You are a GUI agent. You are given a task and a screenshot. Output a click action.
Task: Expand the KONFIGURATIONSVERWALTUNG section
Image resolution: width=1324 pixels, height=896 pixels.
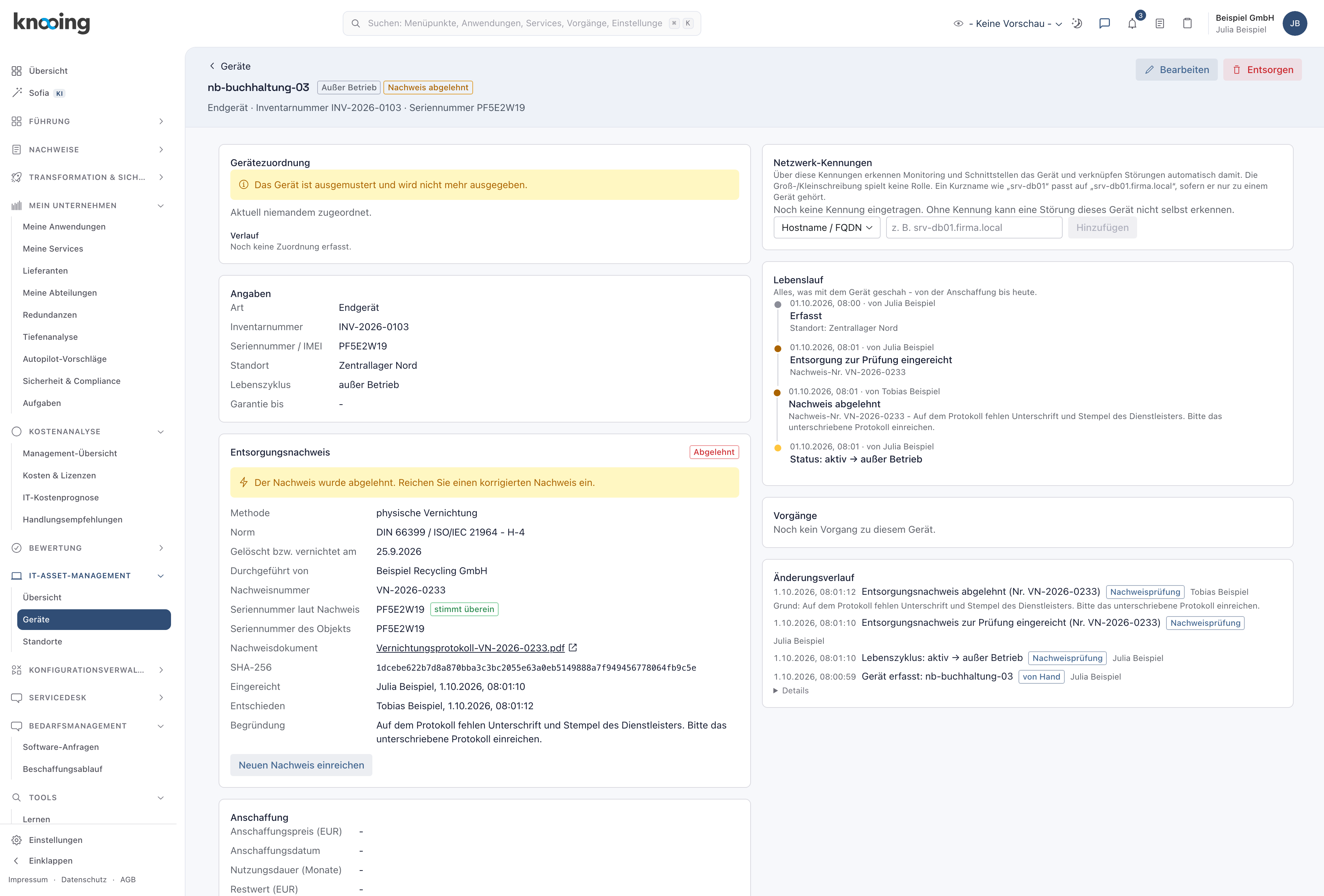pos(88,670)
